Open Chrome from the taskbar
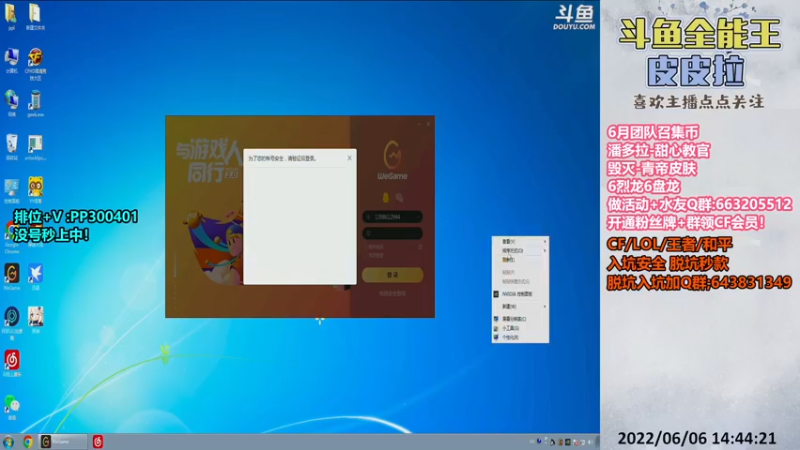800x450 pixels. (x=28, y=442)
